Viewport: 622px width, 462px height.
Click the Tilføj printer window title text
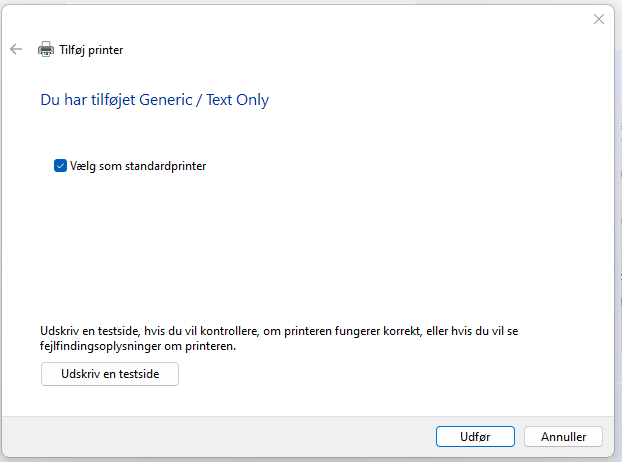coord(91,50)
